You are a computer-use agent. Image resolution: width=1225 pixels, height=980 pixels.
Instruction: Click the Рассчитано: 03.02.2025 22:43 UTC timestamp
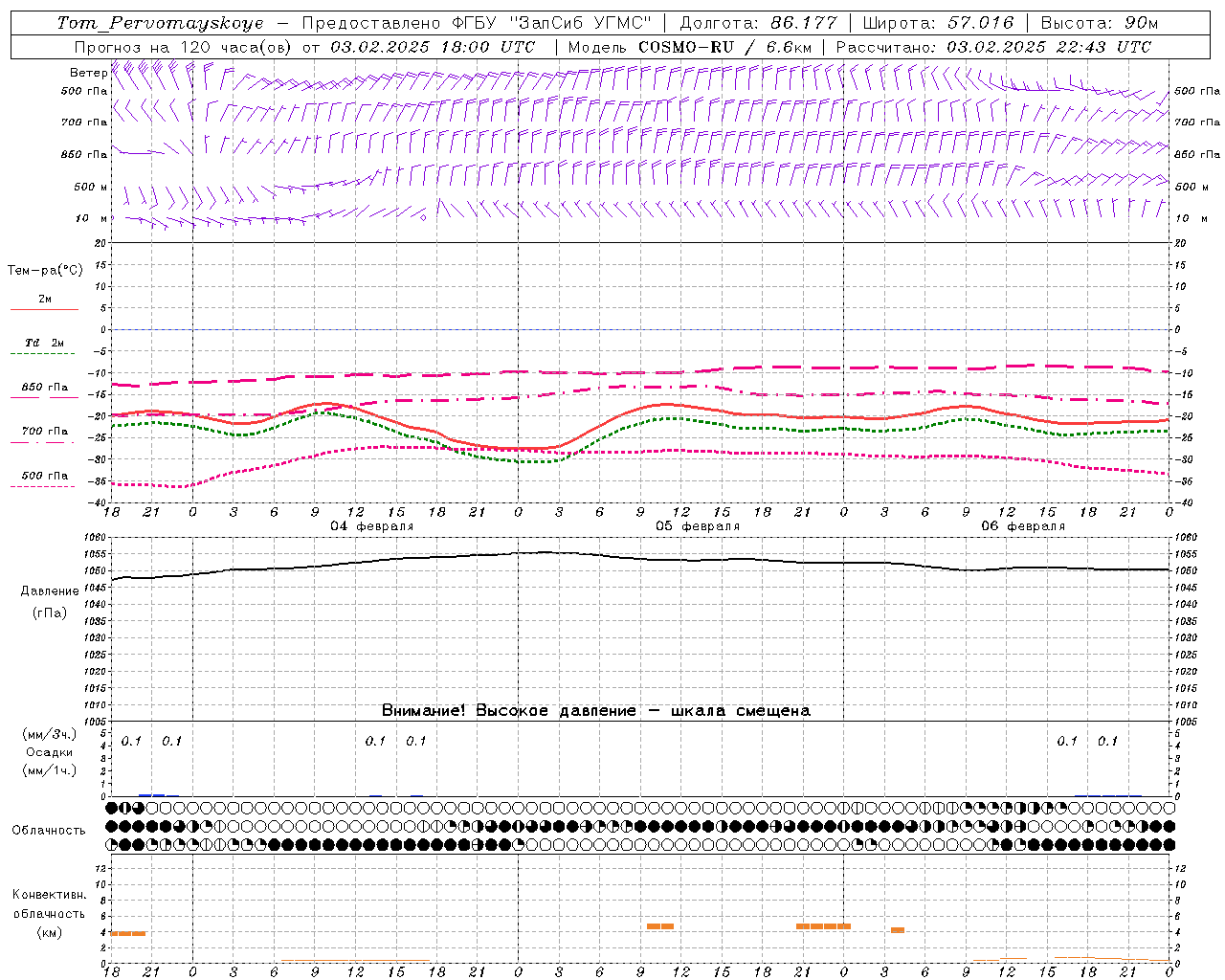pos(993,47)
